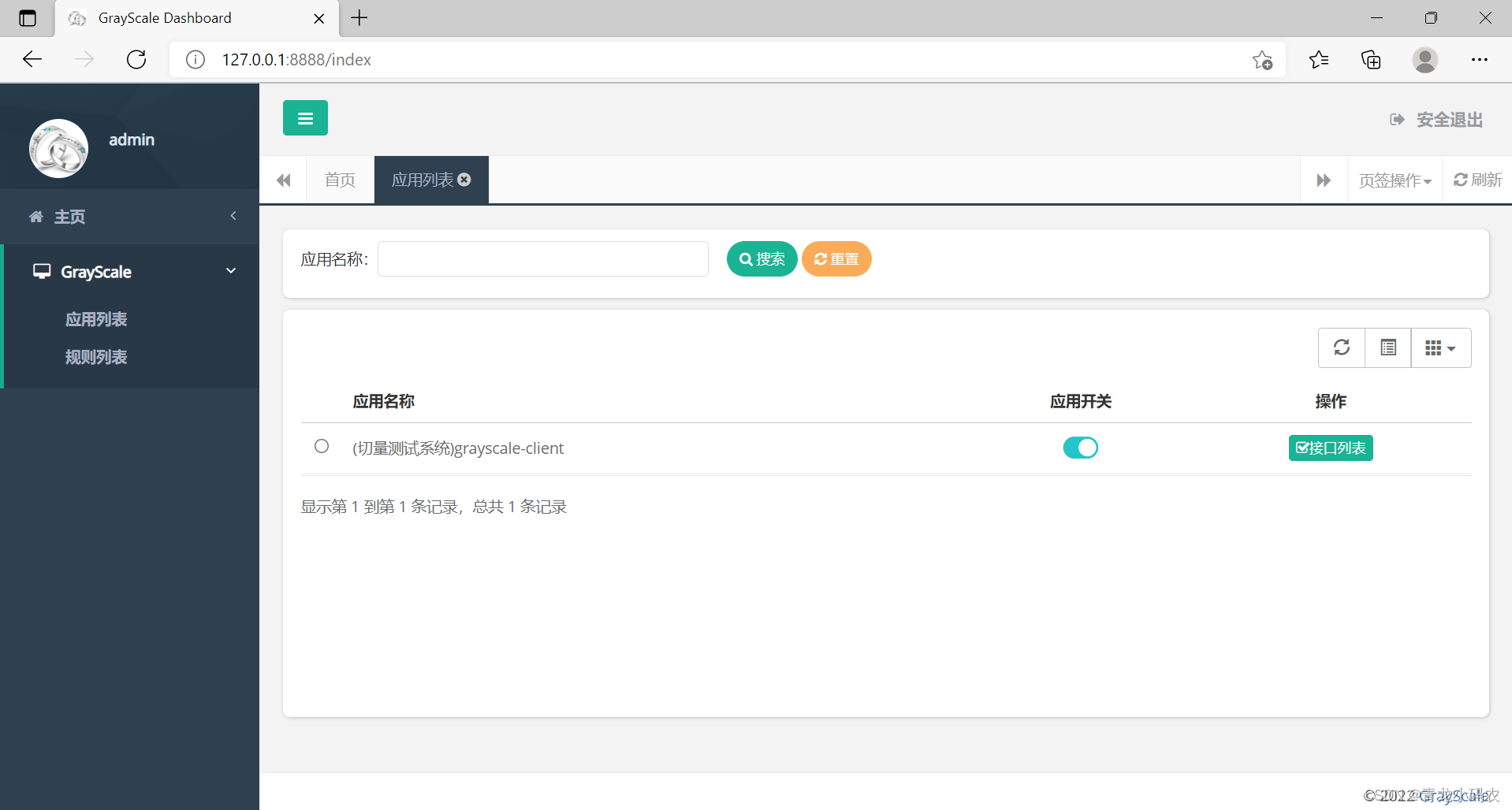Open the browser profile avatar

click(x=1424, y=60)
